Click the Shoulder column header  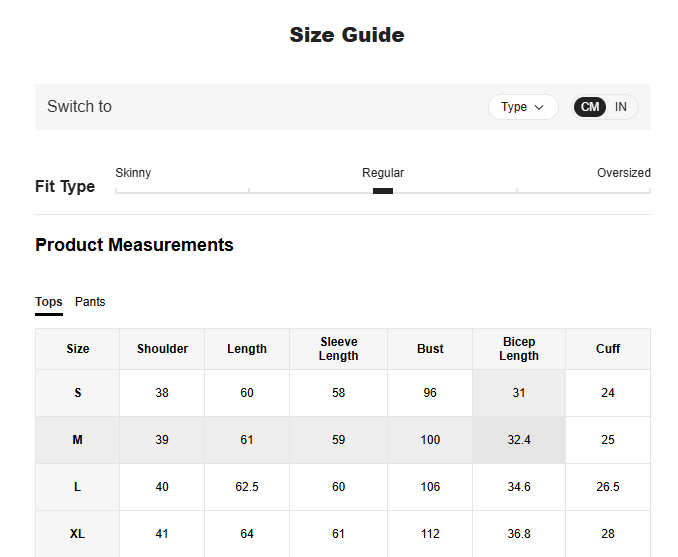162,349
